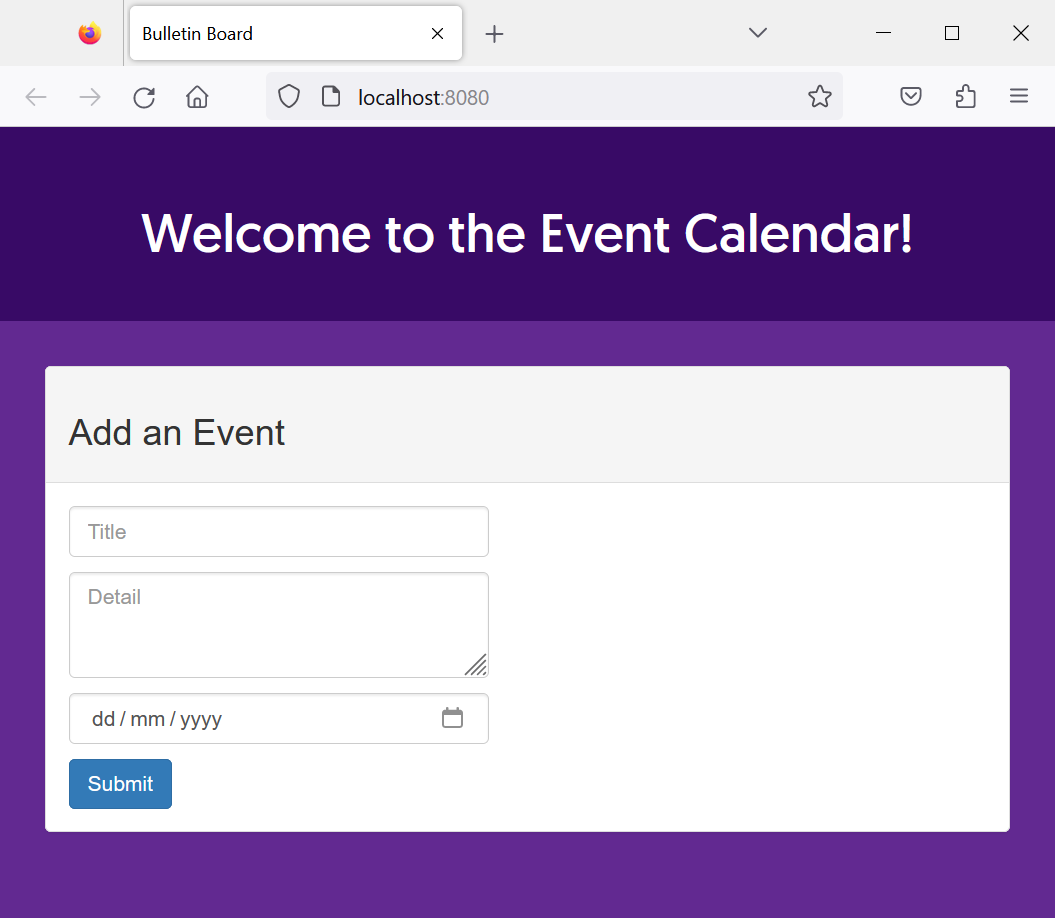The image size is (1055, 918).
Task: Close the Firefox window
Action: [x=1021, y=33]
